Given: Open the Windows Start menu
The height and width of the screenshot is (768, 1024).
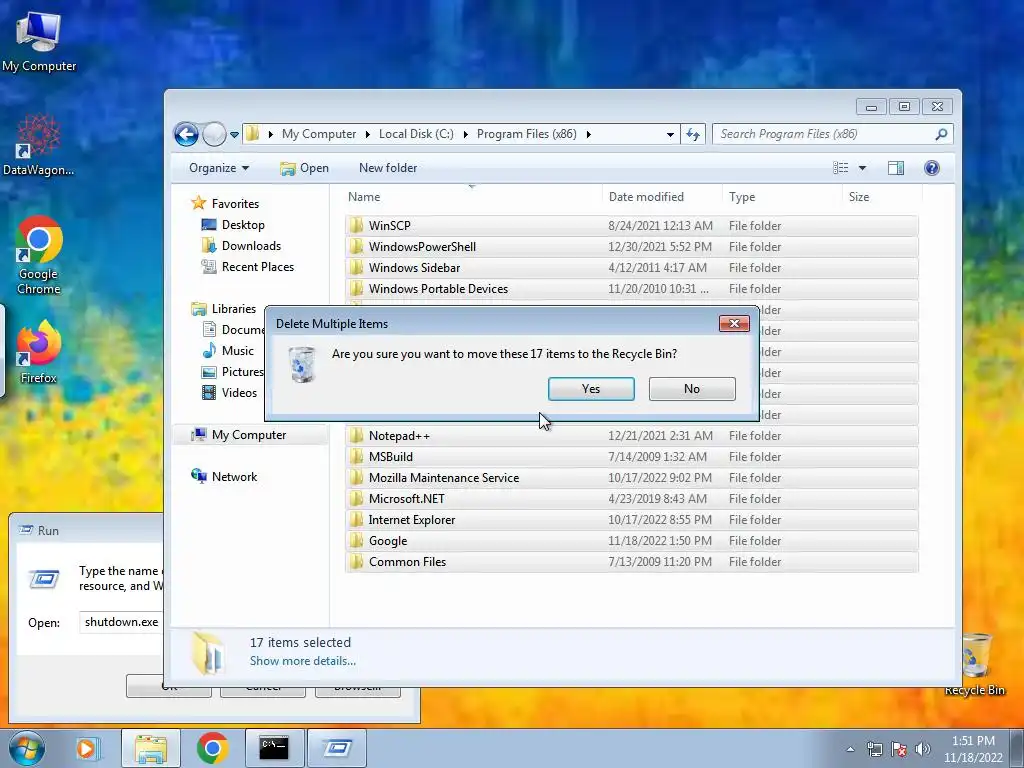Looking at the screenshot, I should pos(26,748).
